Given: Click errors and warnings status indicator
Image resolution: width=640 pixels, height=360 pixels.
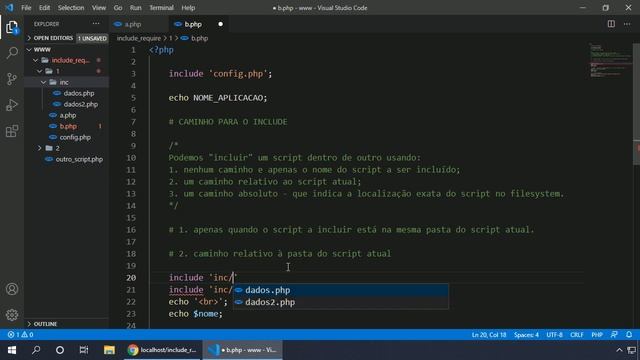Looking at the screenshot, I should click(x=20, y=335).
